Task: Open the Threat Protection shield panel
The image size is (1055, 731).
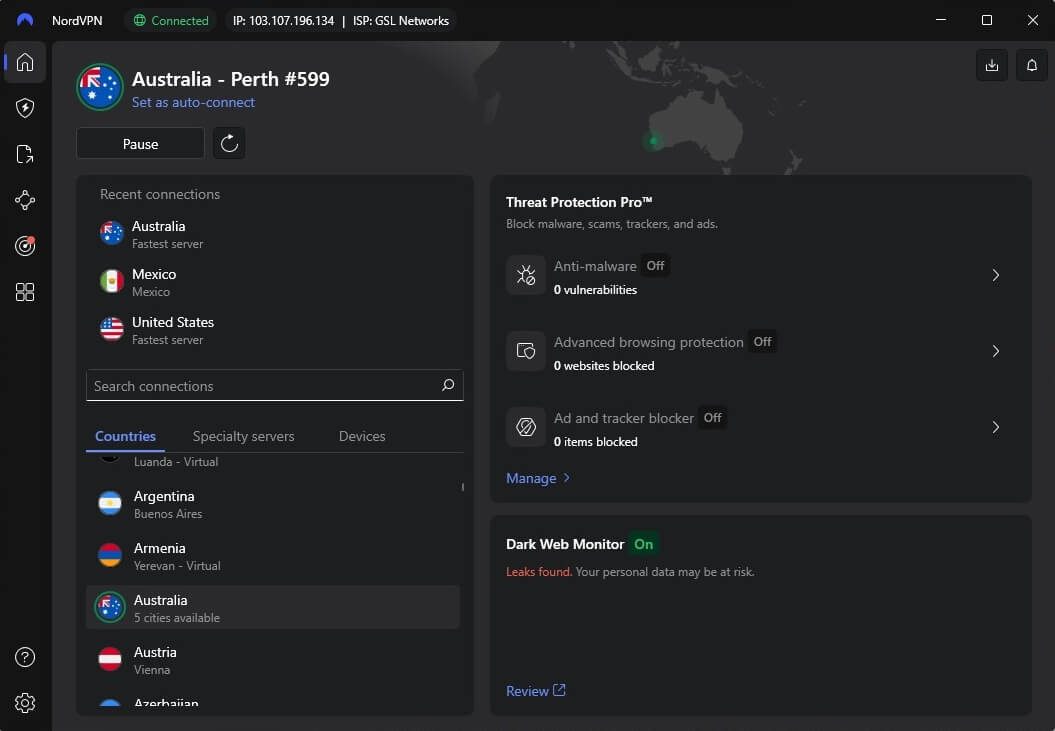Action: (x=24, y=108)
